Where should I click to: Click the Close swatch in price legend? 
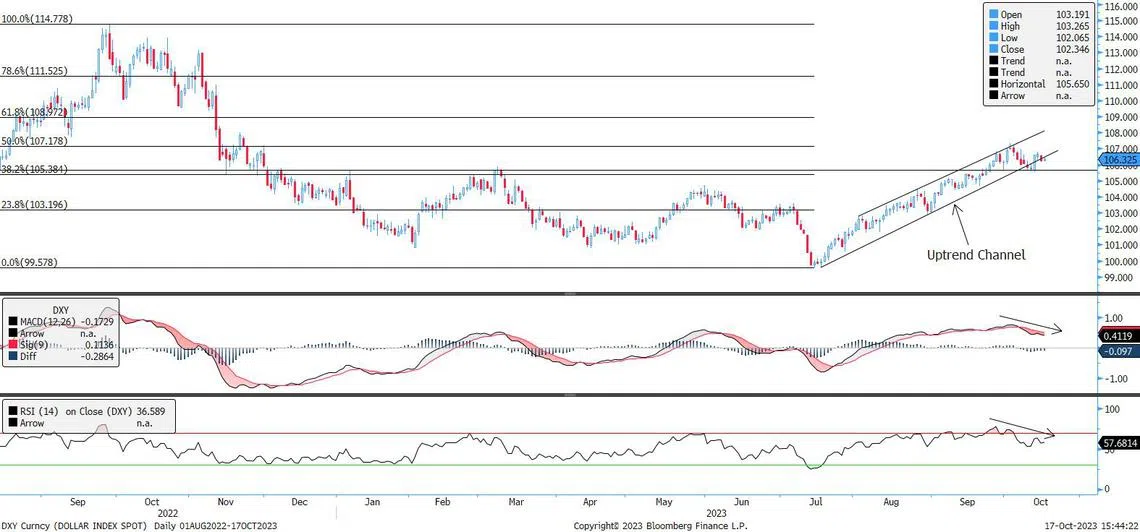(x=994, y=49)
